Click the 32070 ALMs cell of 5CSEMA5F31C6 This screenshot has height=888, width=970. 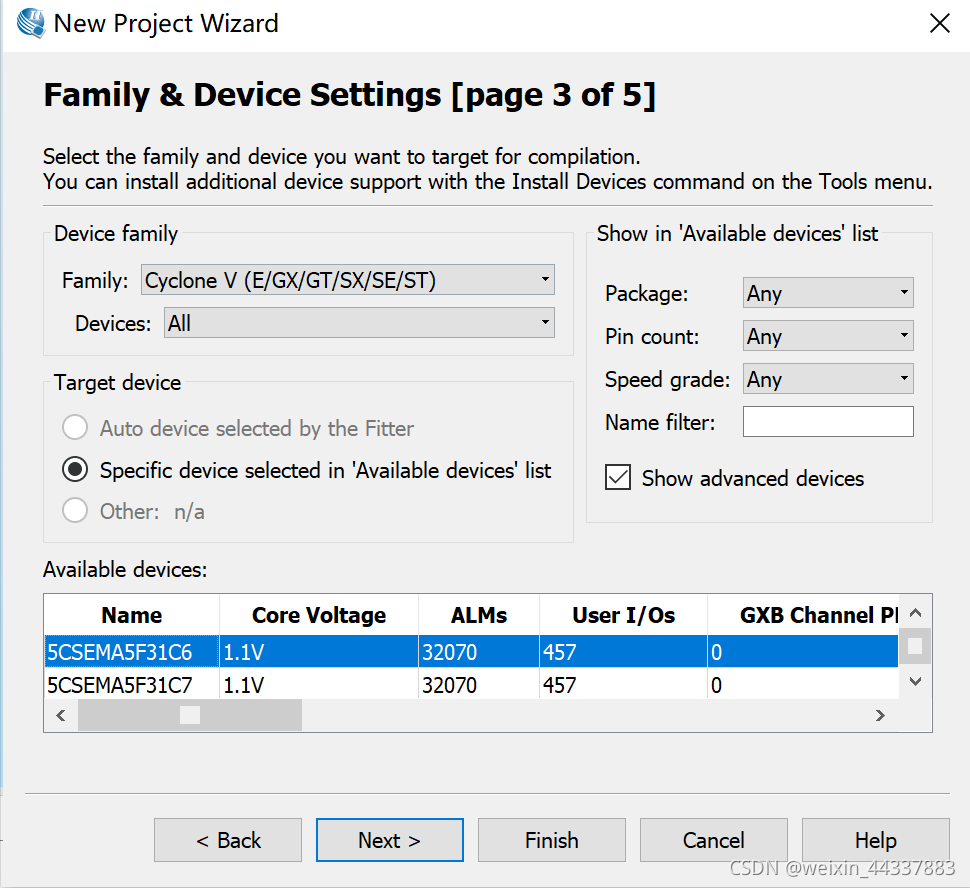[x=479, y=652]
